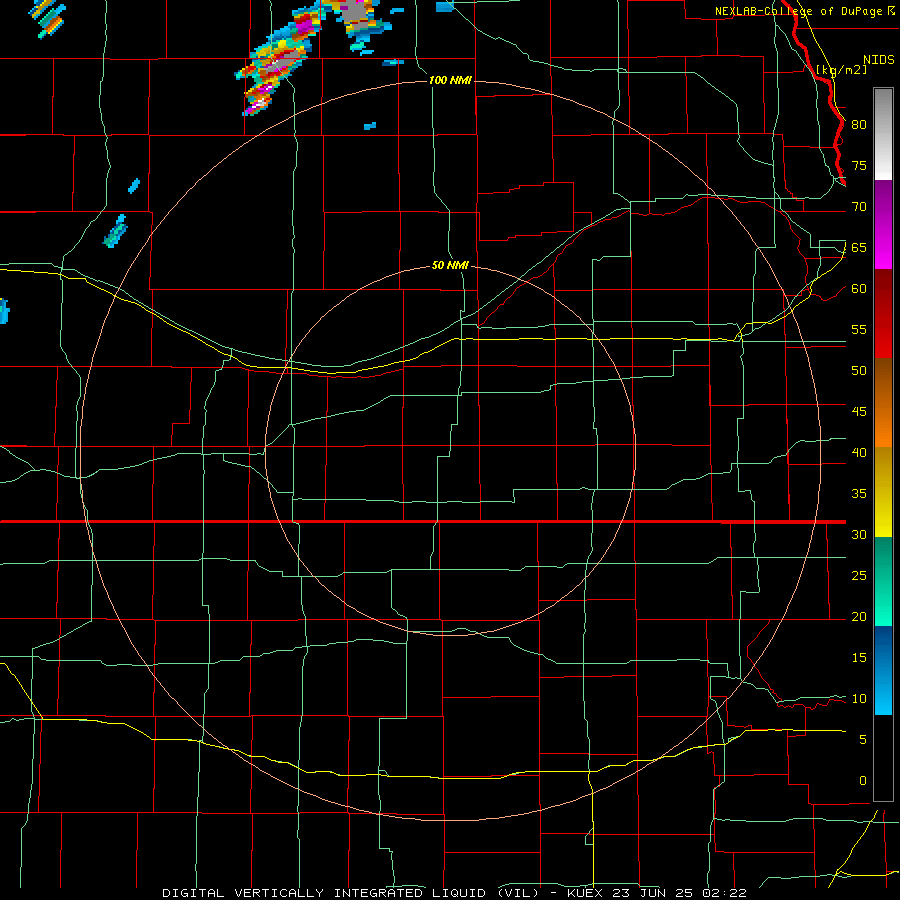Click the magenta segment of the color bar
The height and width of the screenshot is (900, 900).
(x=883, y=224)
